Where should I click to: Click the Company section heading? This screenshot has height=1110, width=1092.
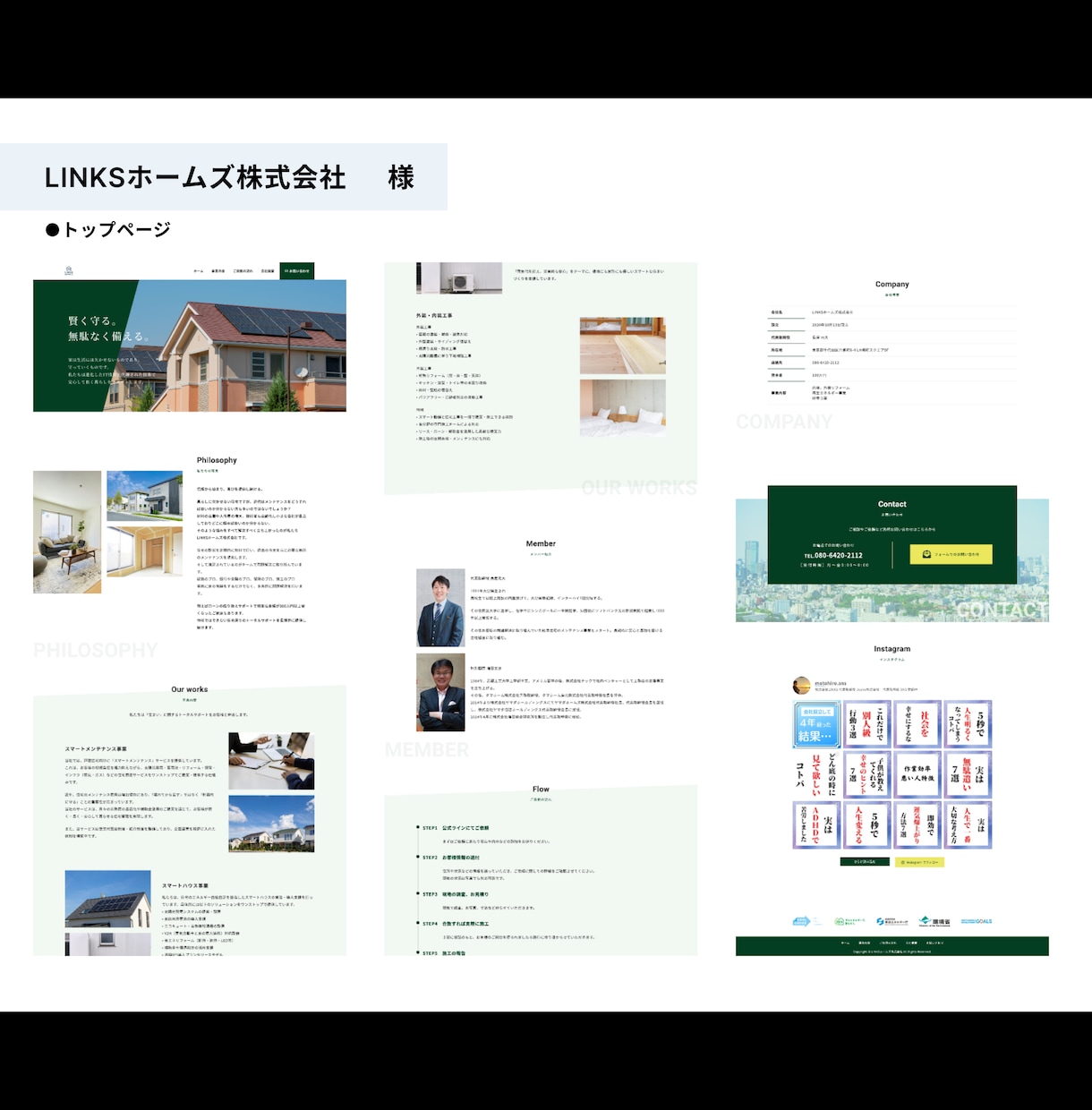(x=892, y=284)
